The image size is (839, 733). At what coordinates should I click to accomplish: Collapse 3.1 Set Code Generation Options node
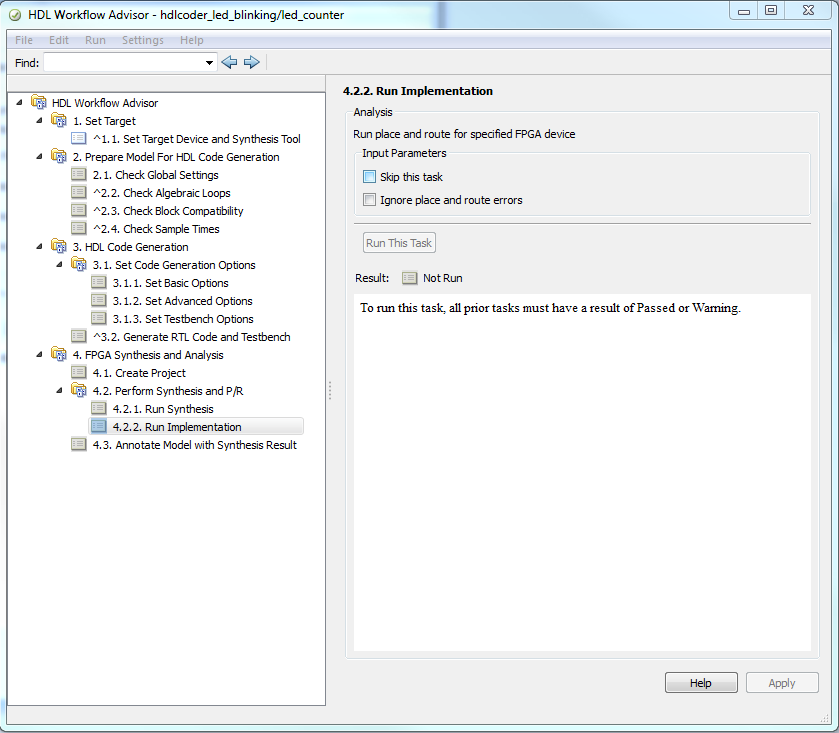pyautogui.click(x=59, y=264)
